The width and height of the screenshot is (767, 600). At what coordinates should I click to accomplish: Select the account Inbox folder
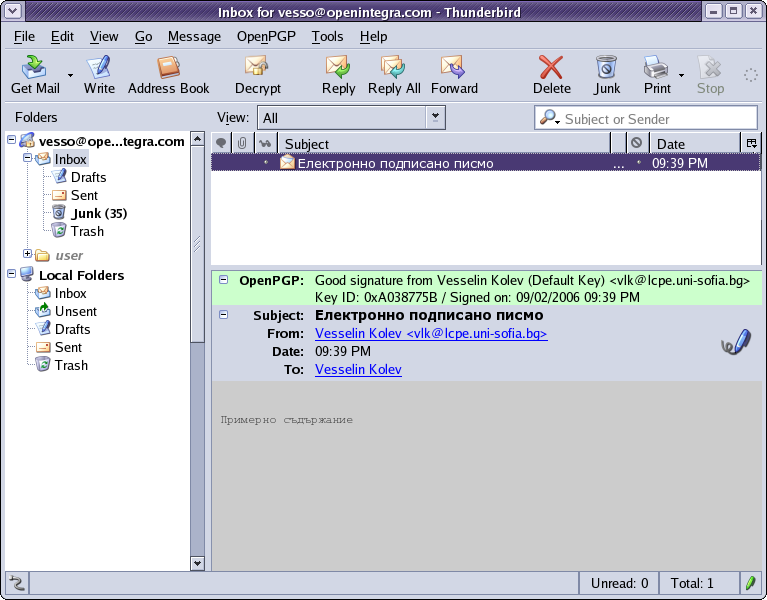pyautogui.click(x=70, y=159)
